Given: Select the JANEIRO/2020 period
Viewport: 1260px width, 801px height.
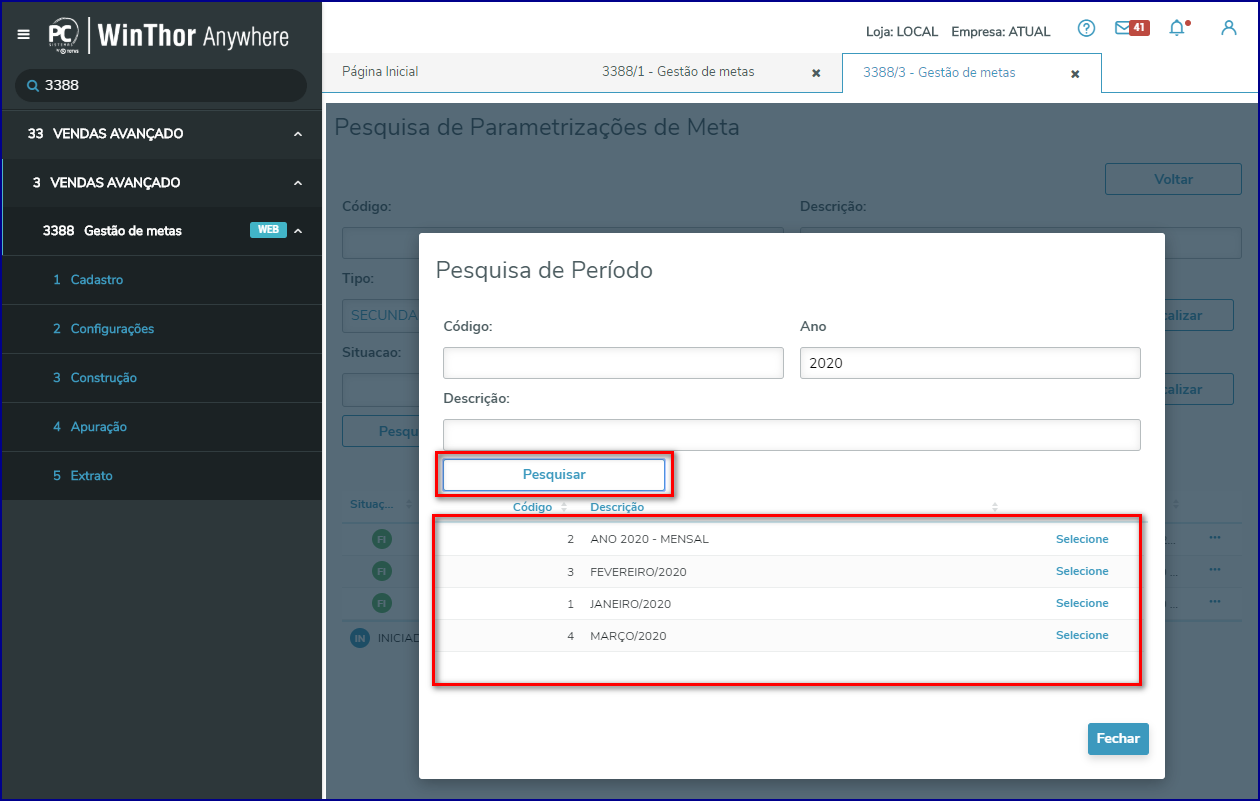Looking at the screenshot, I should tap(1082, 603).
